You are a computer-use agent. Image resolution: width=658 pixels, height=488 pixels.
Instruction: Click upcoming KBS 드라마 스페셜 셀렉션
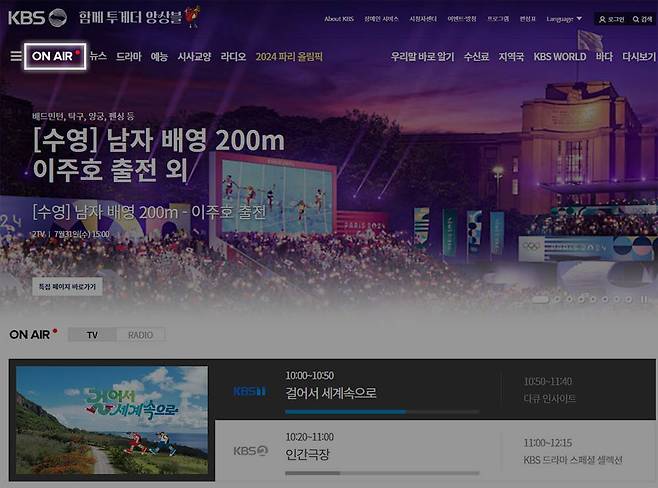click(x=573, y=460)
